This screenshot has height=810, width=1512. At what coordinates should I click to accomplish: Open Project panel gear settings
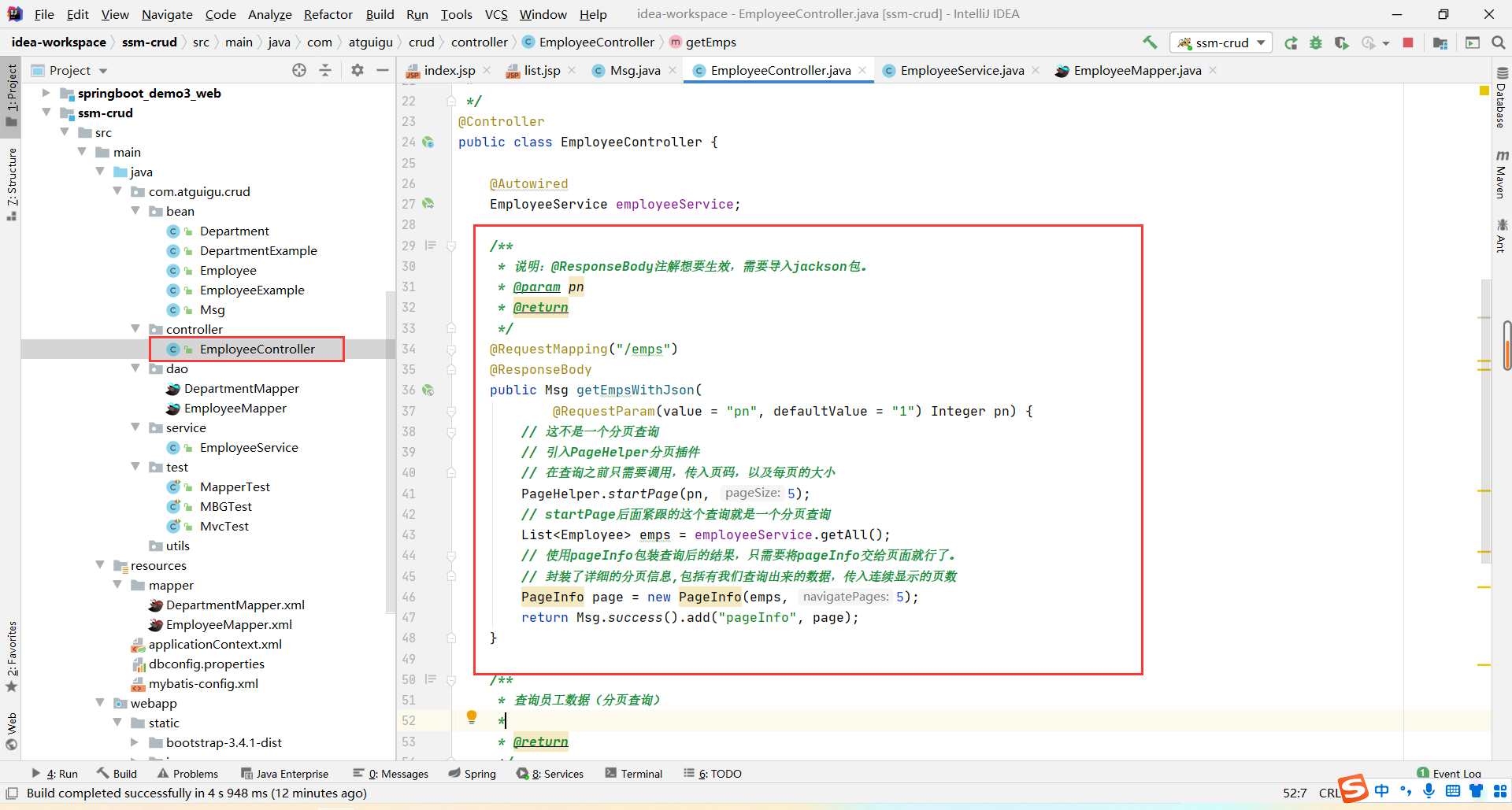click(x=358, y=70)
